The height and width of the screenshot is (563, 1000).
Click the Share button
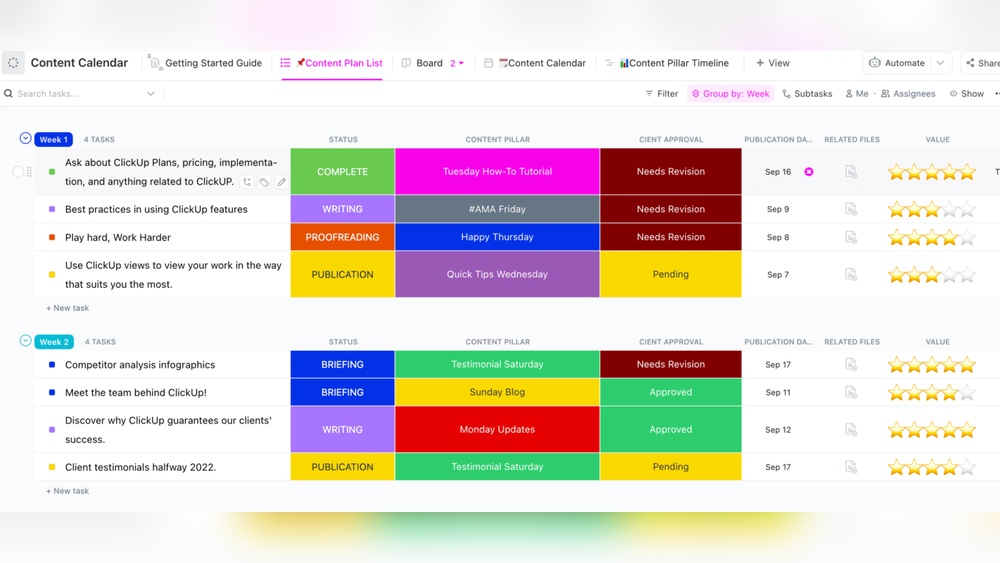click(x=983, y=63)
